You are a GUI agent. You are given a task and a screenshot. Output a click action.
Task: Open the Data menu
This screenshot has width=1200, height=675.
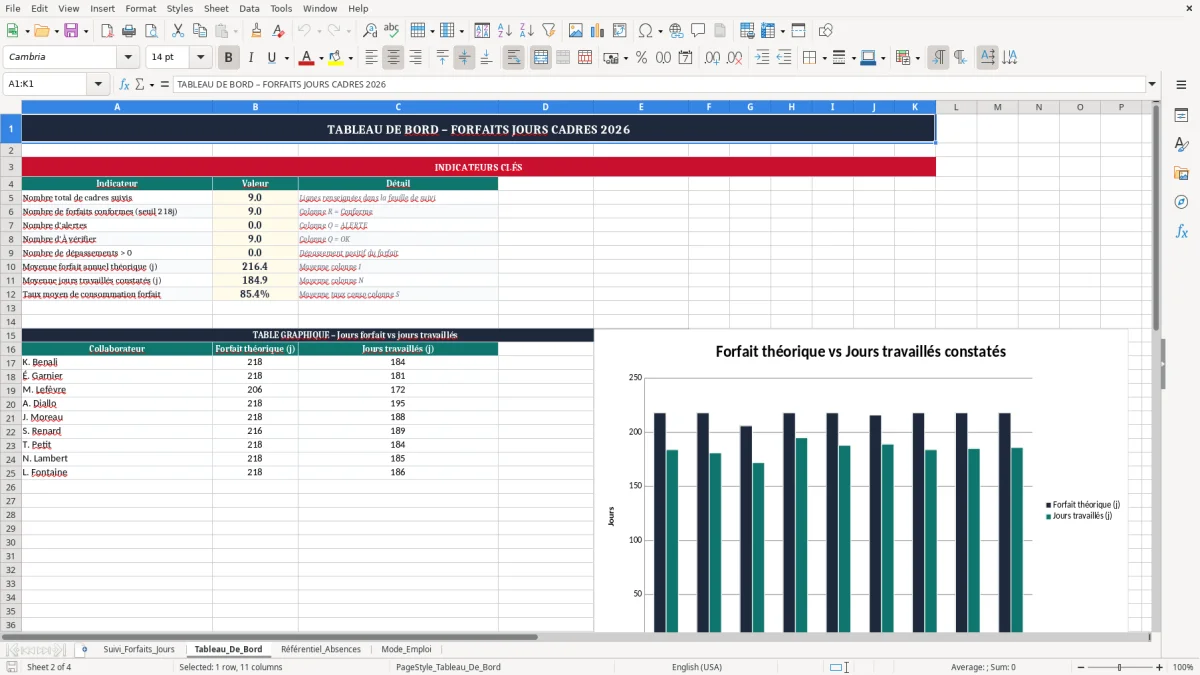click(250, 8)
